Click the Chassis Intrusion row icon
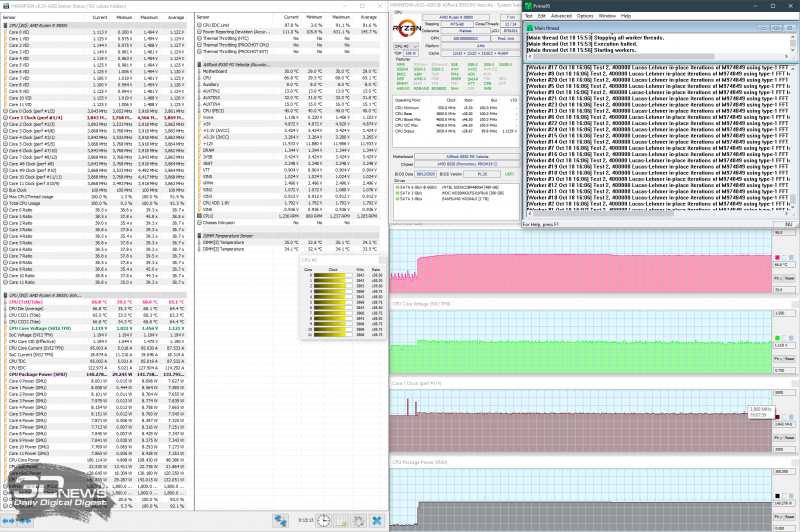800x532 pixels. click(x=199, y=222)
